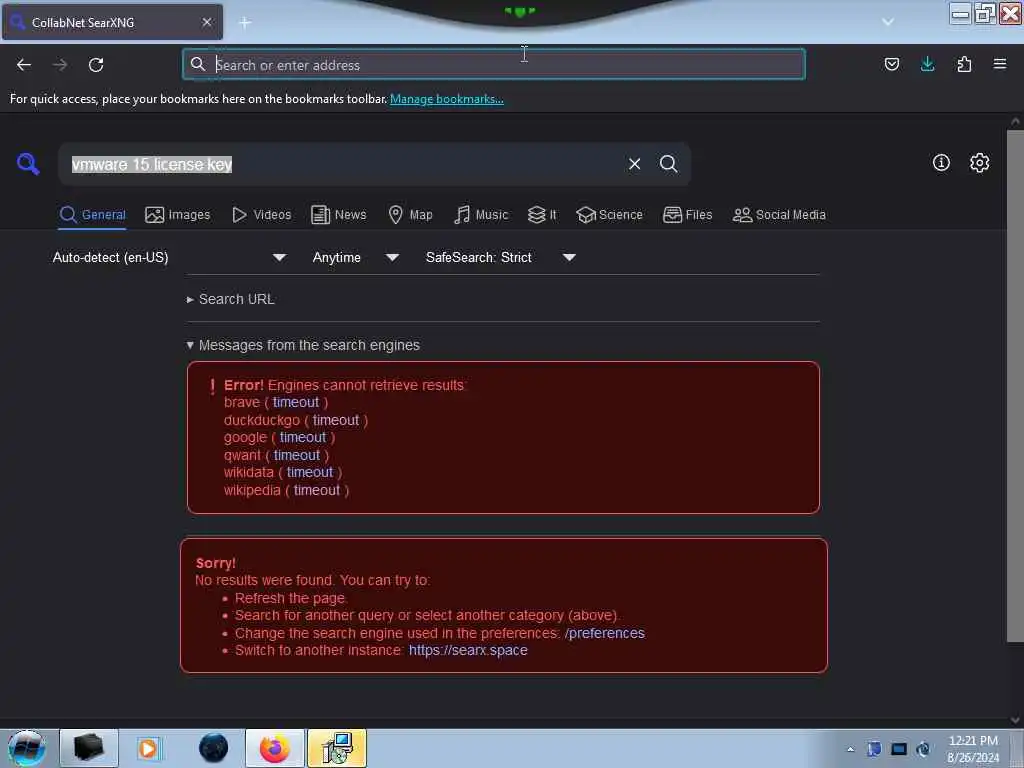Switch to the Map category
This screenshot has height=768, width=1024.
pyautogui.click(x=410, y=215)
